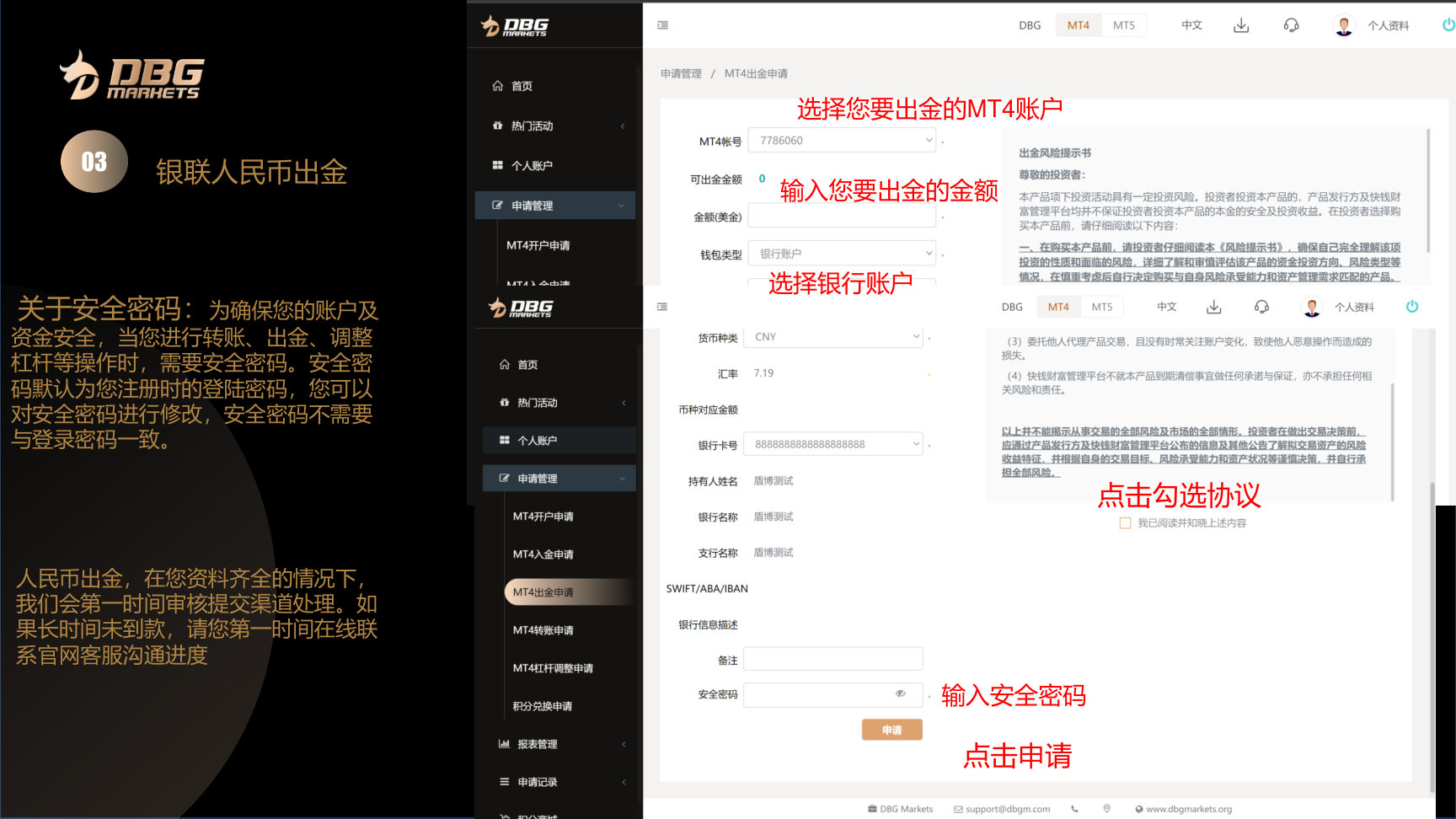Click the 报表管理 bar chart icon
This screenshot has height=819, width=1456.
(x=504, y=743)
